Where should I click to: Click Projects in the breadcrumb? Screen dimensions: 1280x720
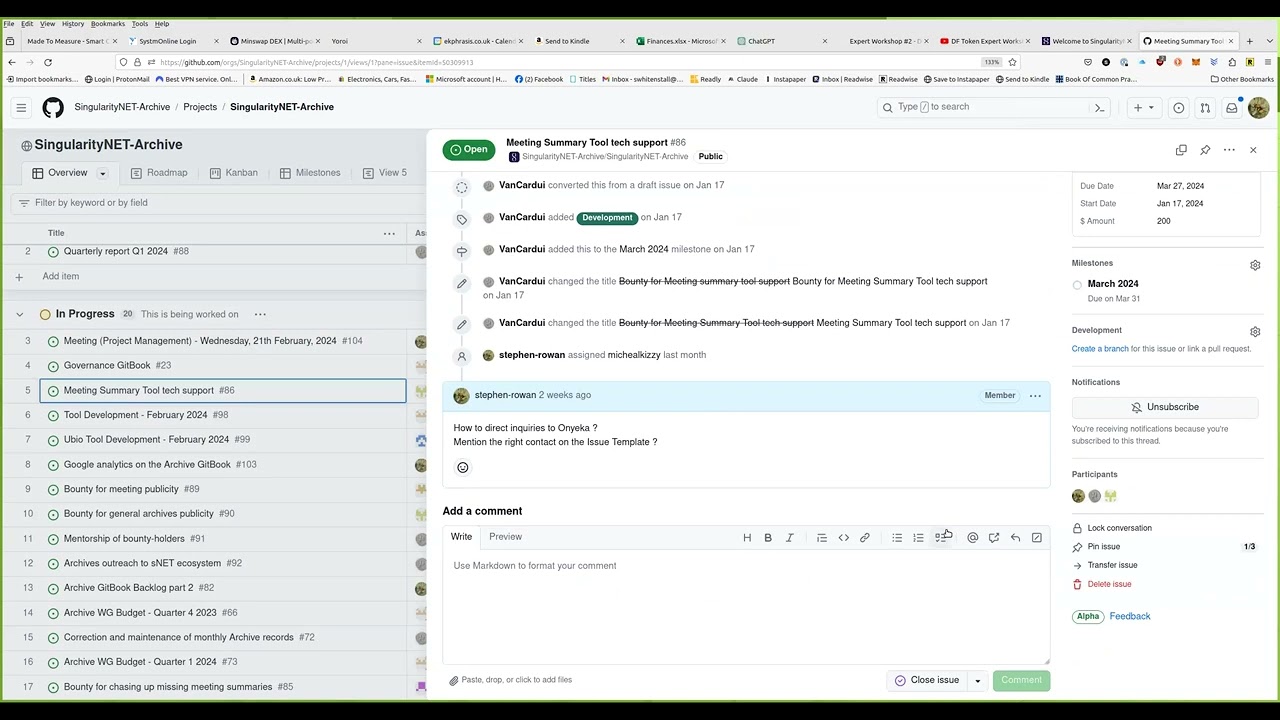(x=200, y=107)
